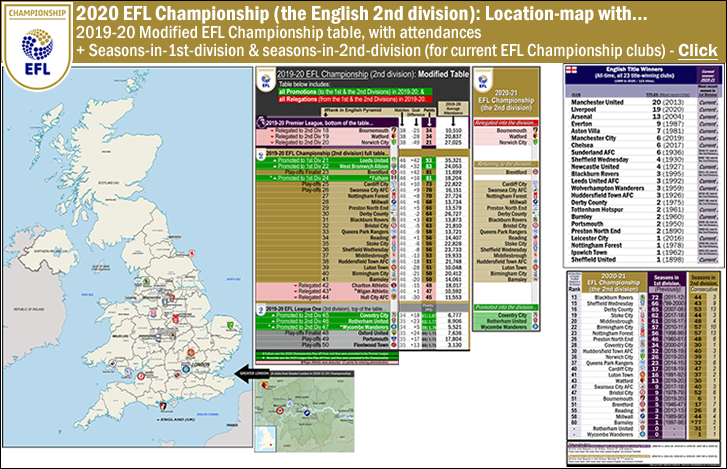Select Norwich City crest on the map
The height and width of the screenshot is (469, 727).
tap(230, 325)
